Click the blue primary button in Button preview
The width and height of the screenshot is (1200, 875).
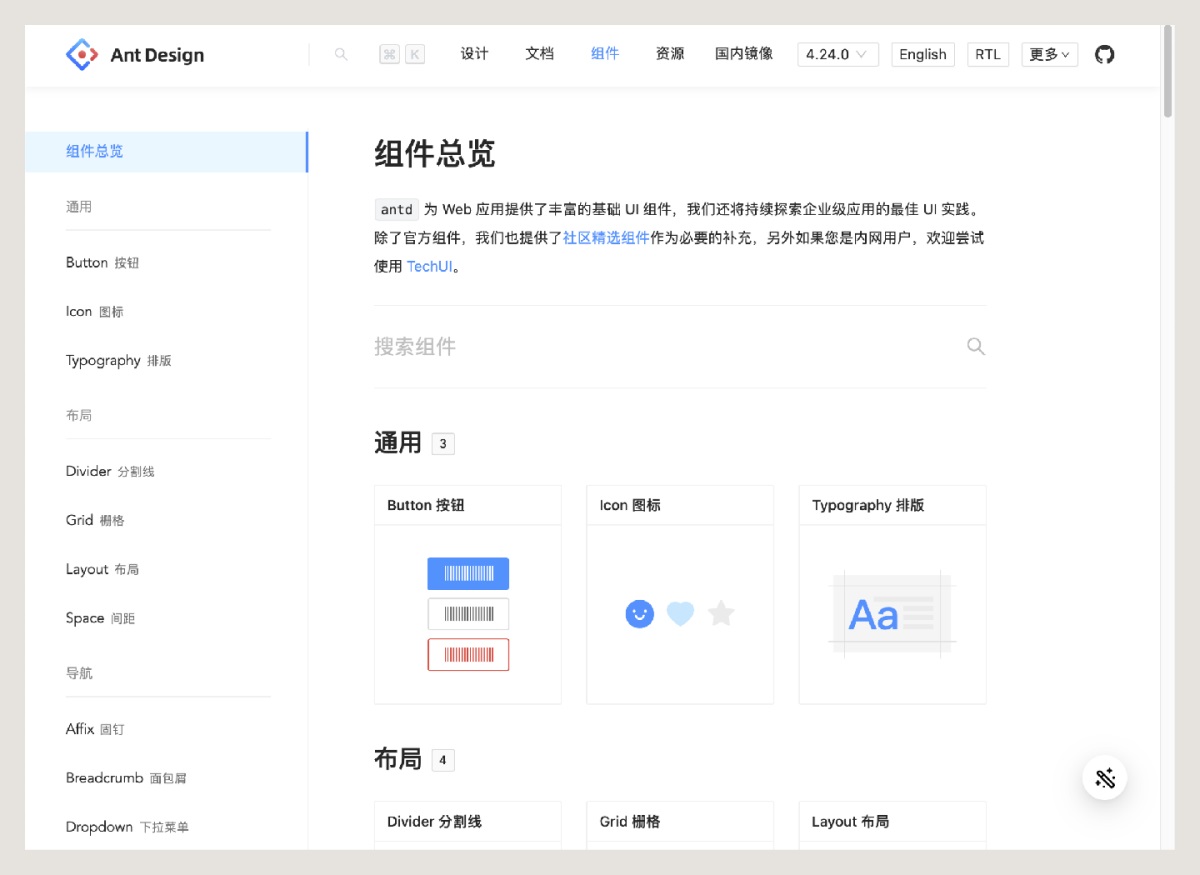click(x=468, y=573)
